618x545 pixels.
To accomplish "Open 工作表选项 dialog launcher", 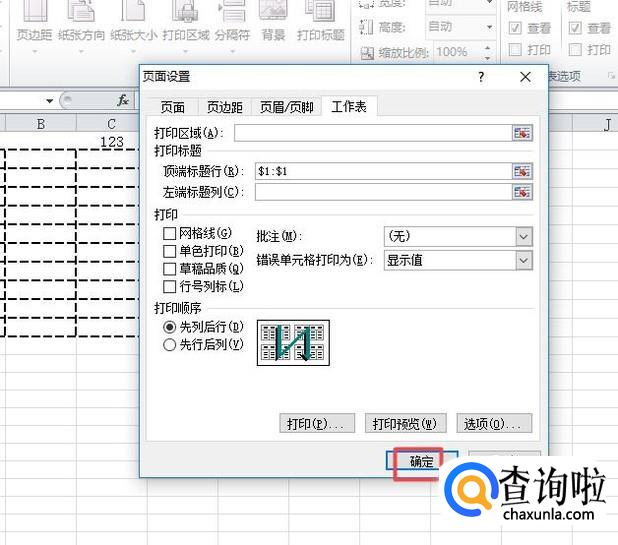I will pos(611,75).
